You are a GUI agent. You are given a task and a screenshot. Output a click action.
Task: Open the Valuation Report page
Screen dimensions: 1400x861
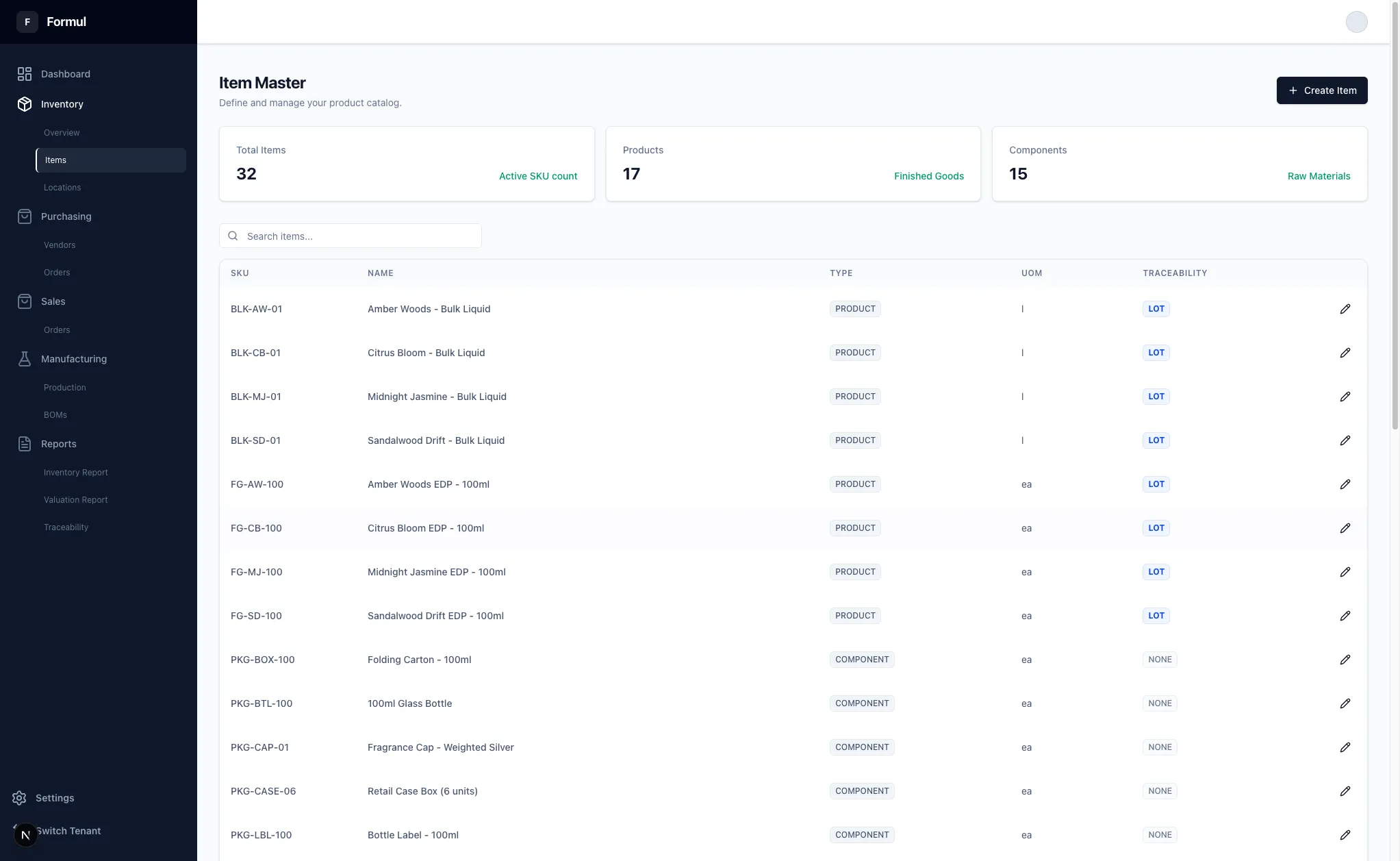(x=76, y=500)
